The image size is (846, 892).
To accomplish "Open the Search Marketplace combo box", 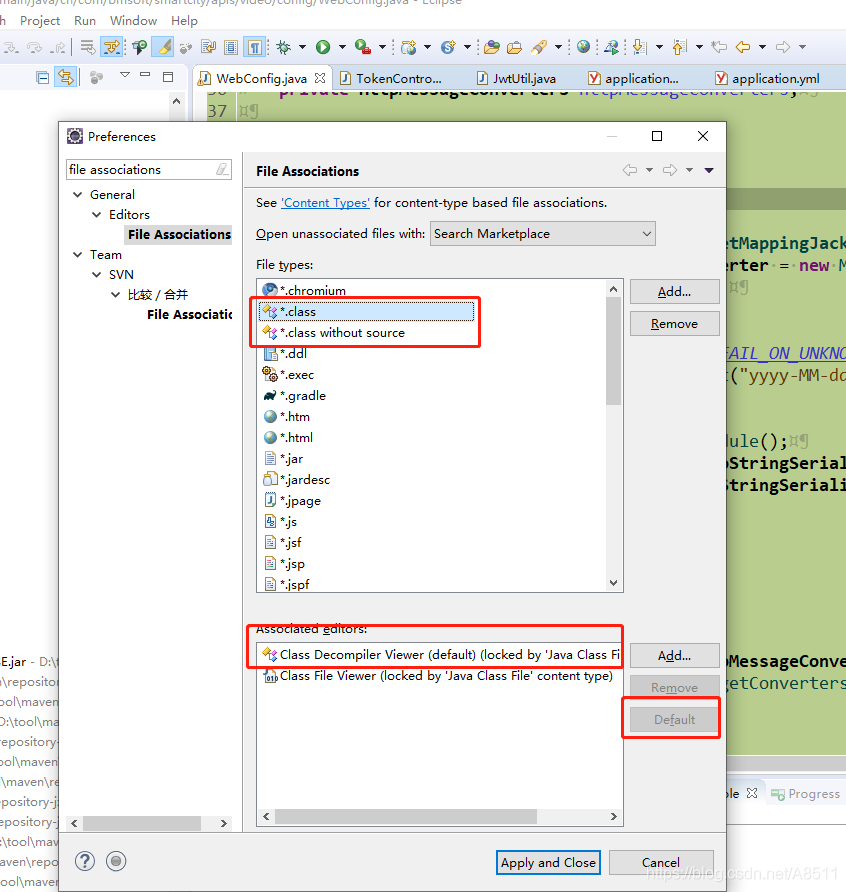I will coord(543,234).
